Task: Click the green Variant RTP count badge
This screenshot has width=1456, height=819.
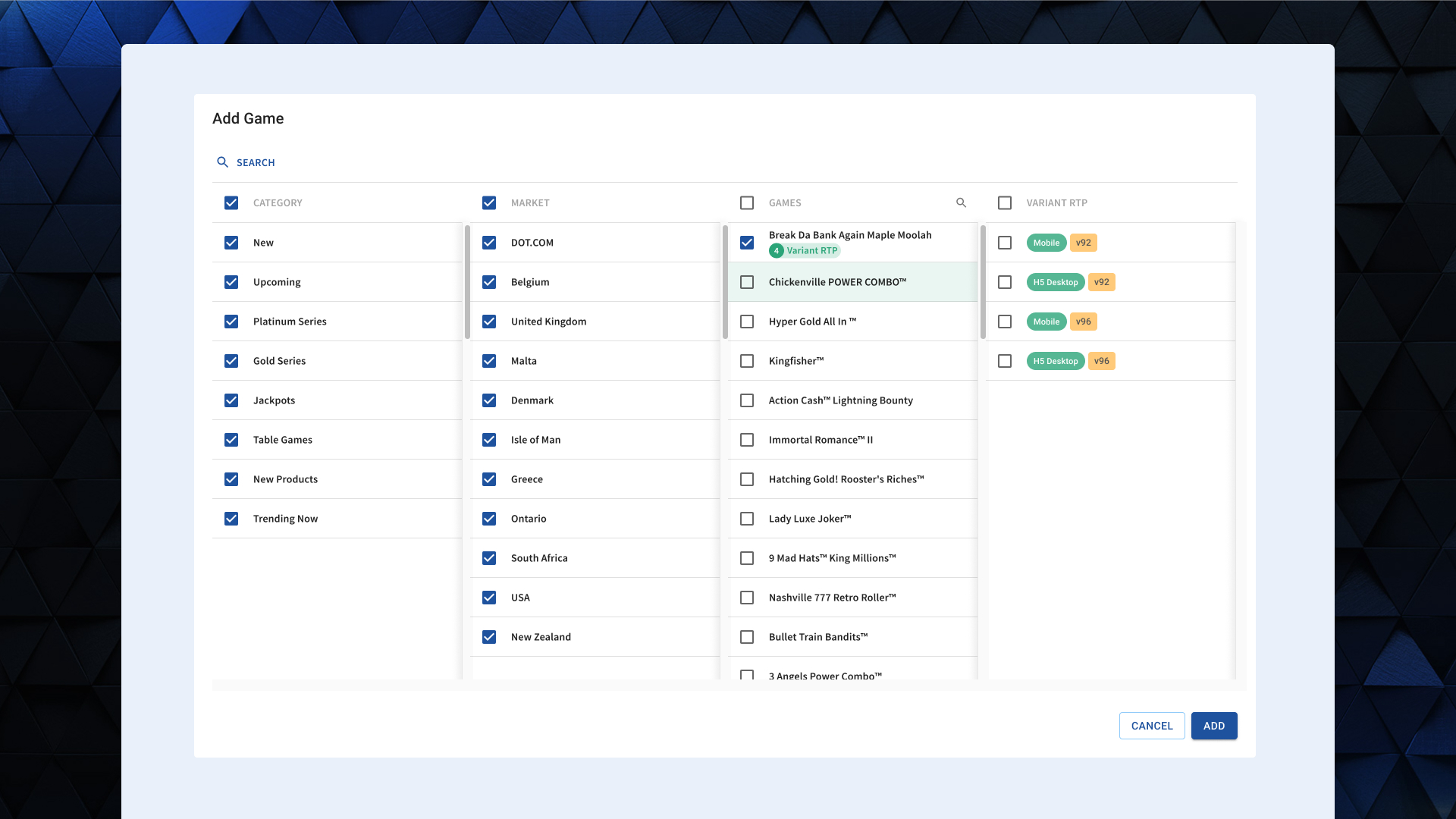Action: click(776, 251)
